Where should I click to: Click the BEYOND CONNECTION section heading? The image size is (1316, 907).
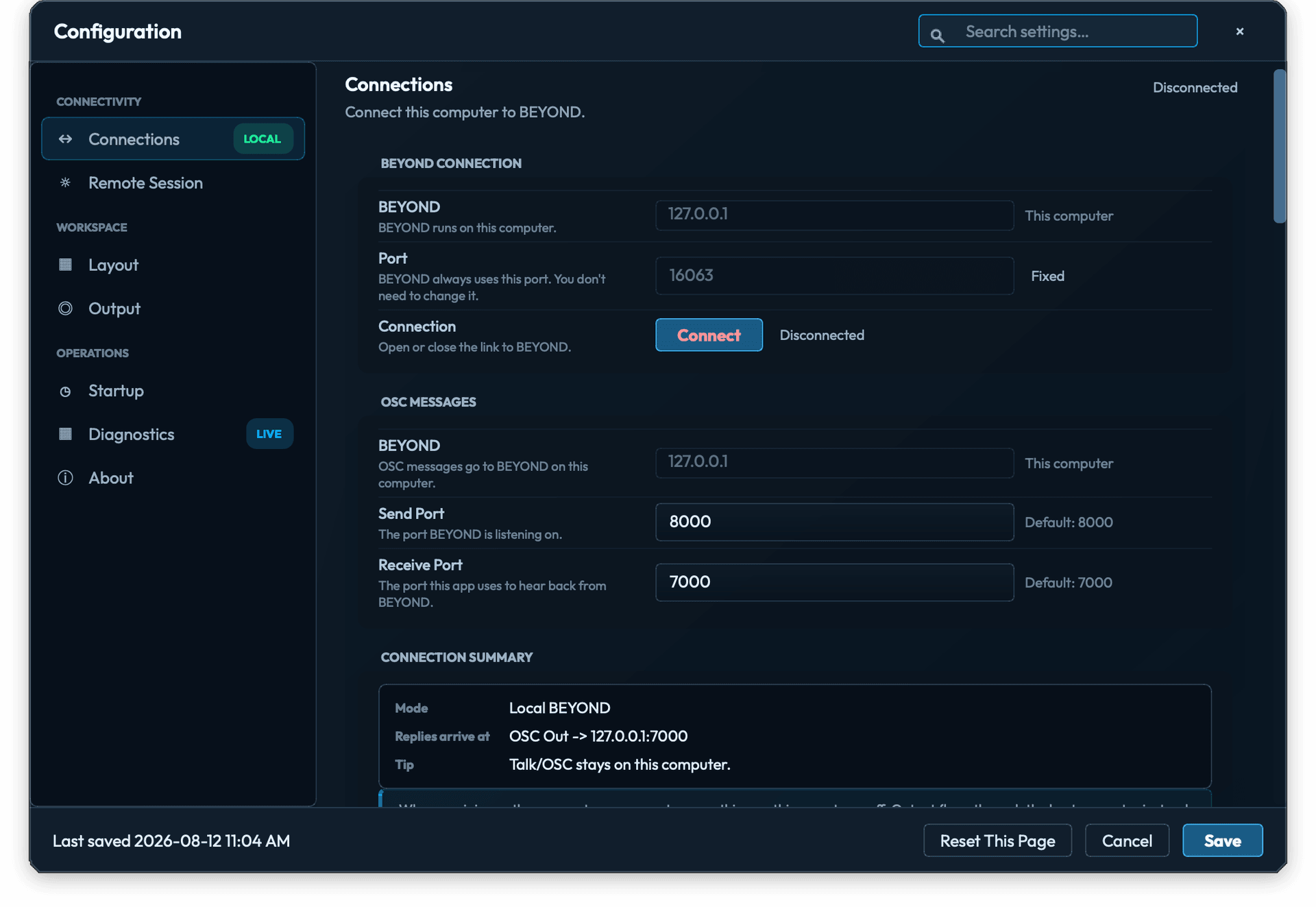[x=451, y=163]
